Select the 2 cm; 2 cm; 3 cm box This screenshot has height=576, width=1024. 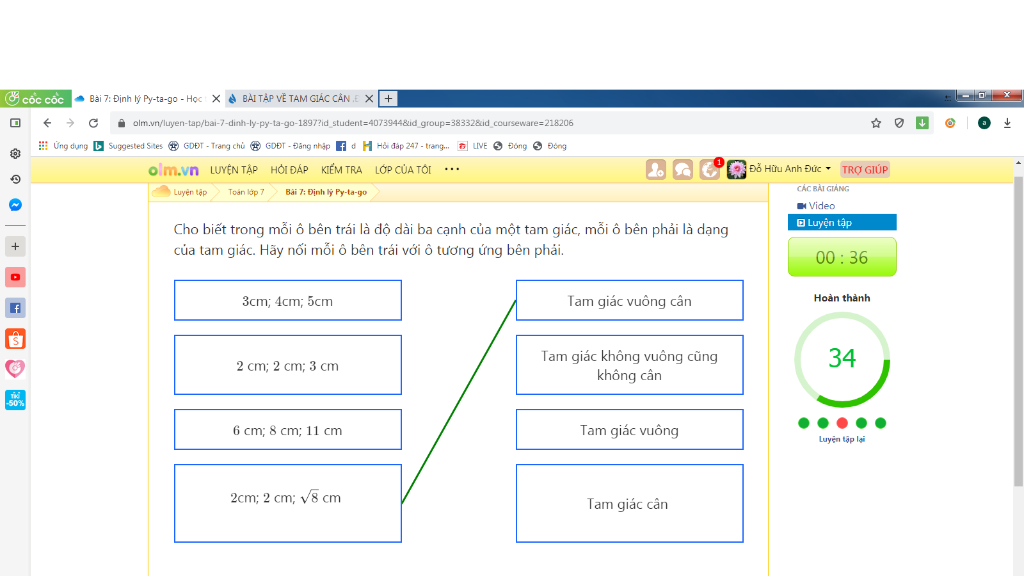(x=288, y=365)
